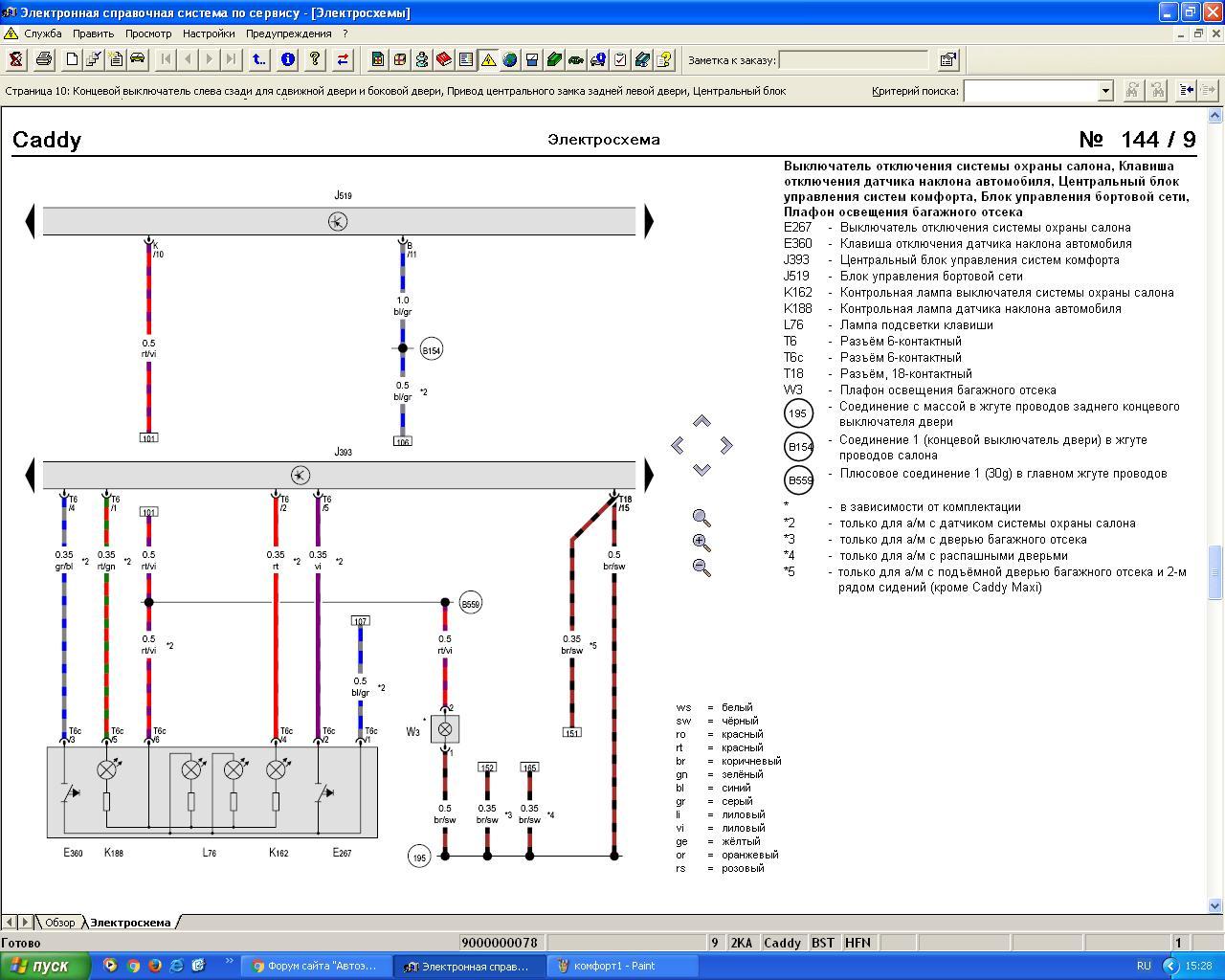Screen dimensions: 1225x980
Task: Click the car icon beside the document icons
Action: (138, 59)
